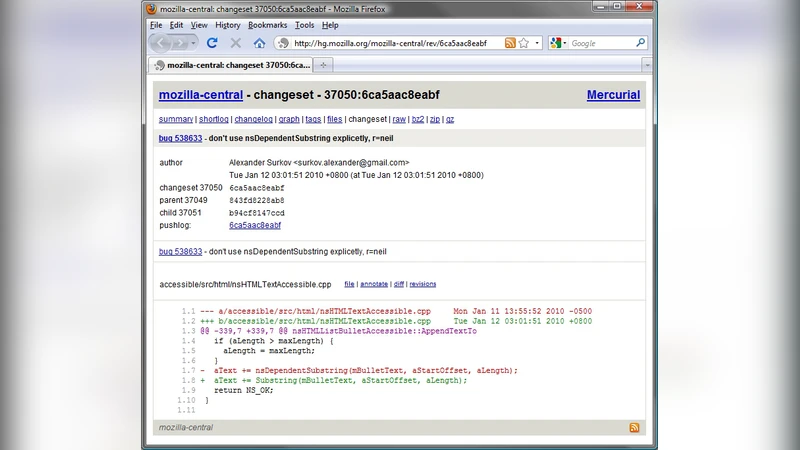
Task: Click into the Google search field
Action: (600, 43)
